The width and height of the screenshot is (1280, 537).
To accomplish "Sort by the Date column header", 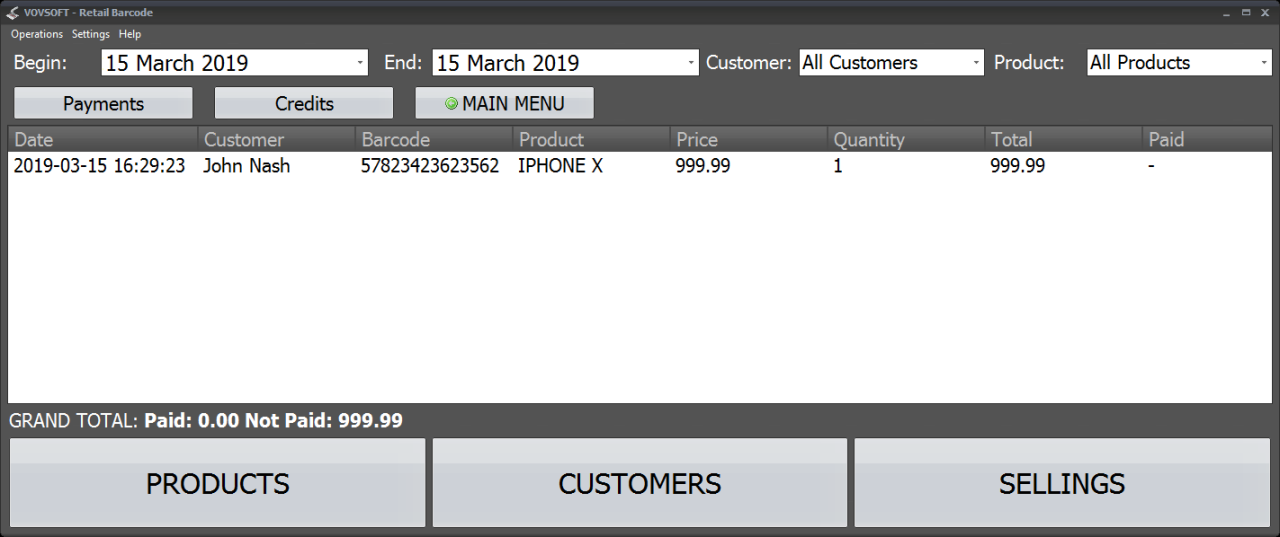I will [102, 140].
